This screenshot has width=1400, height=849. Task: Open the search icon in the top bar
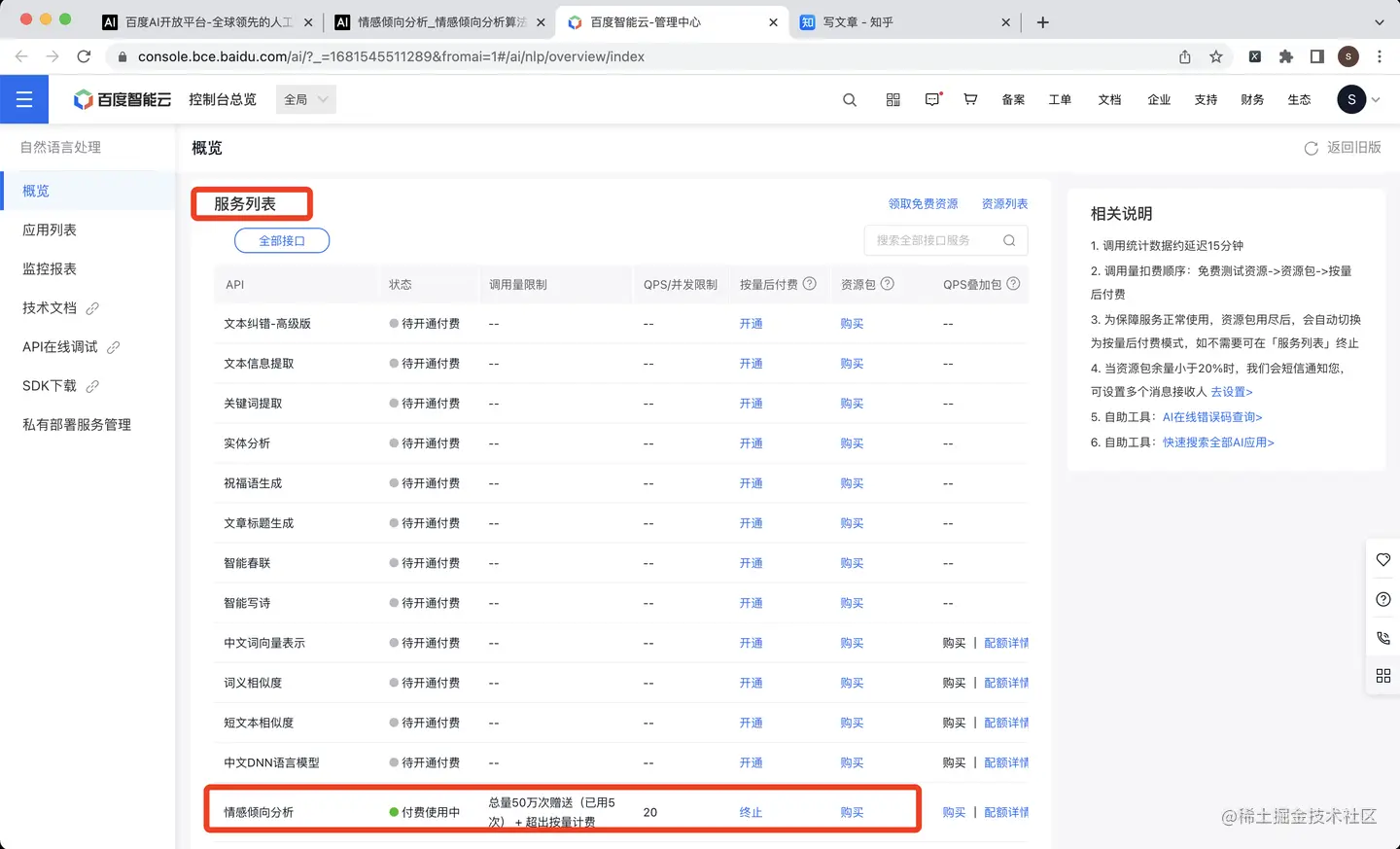click(849, 99)
